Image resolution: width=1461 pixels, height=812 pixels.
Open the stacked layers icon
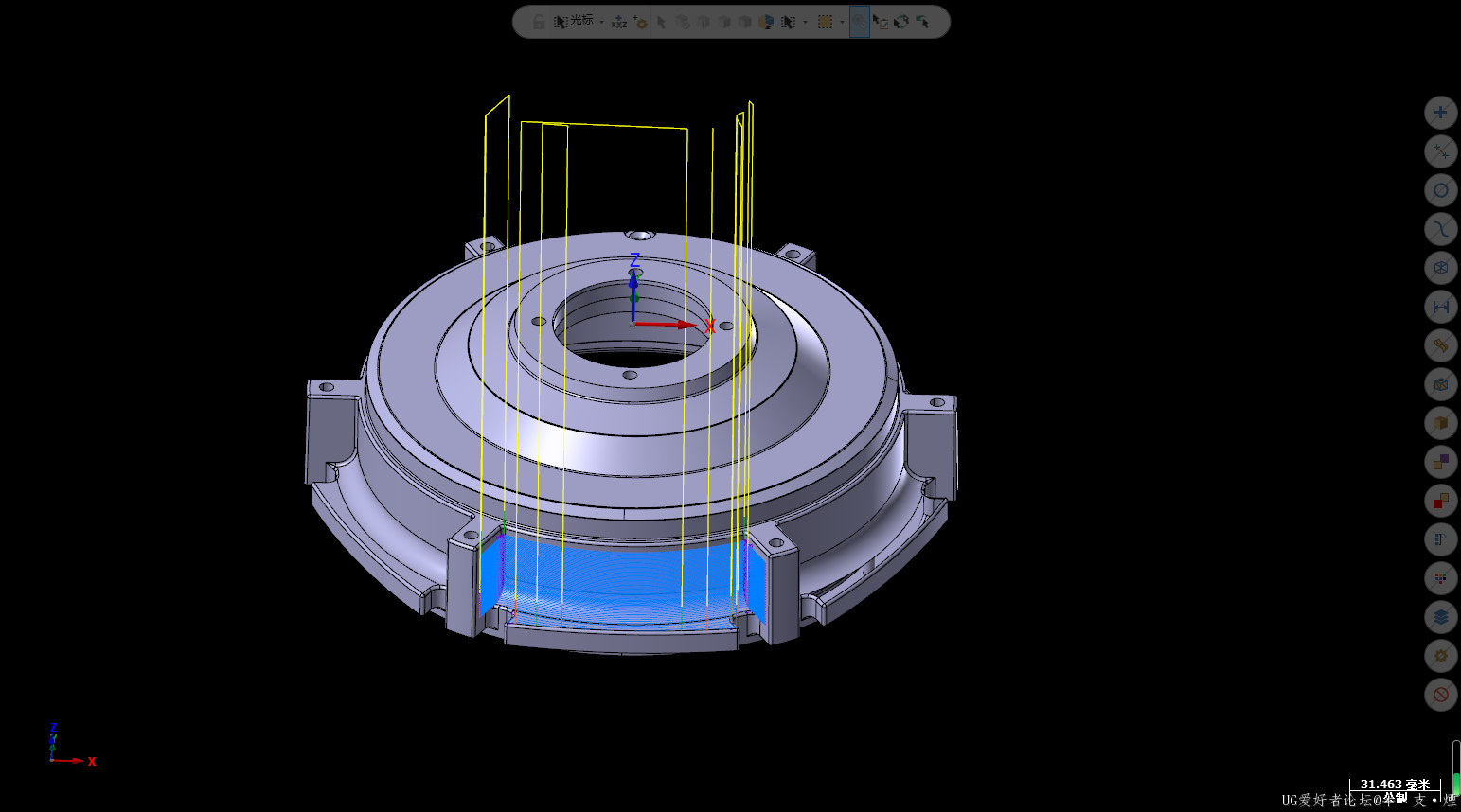point(1440,617)
